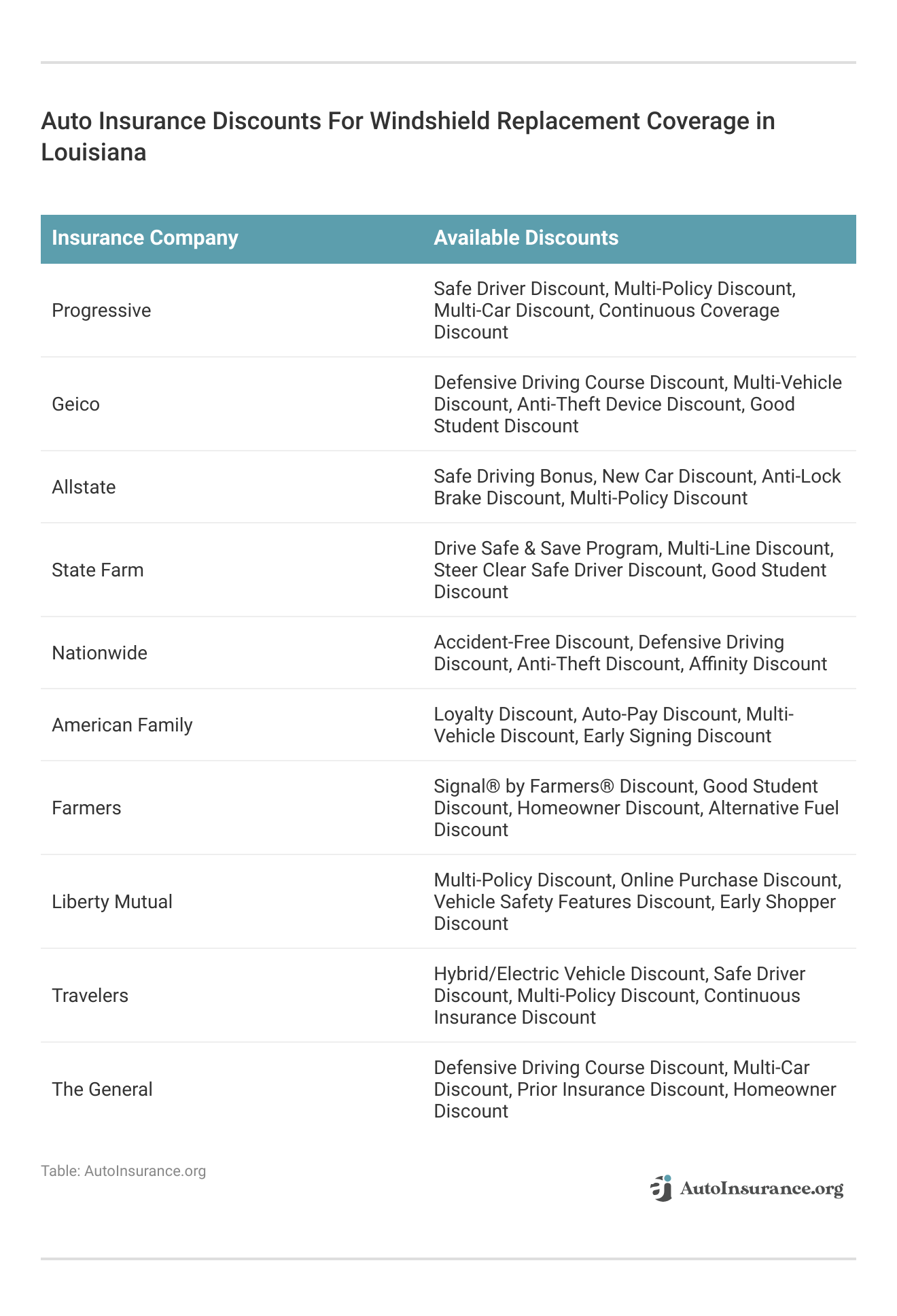Click the AutoInsurance.org logo wordmark
Viewport: 897px width, 1316px height.
coord(761,1188)
